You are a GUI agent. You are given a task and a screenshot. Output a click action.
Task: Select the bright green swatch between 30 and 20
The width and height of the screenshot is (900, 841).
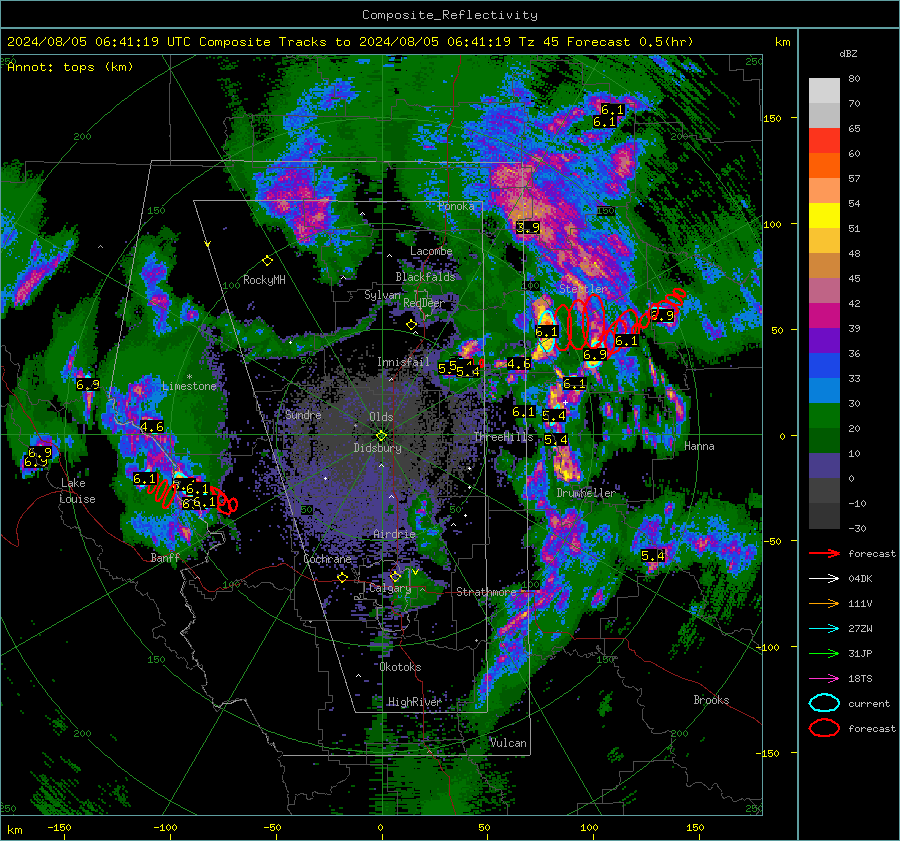[x=824, y=416]
